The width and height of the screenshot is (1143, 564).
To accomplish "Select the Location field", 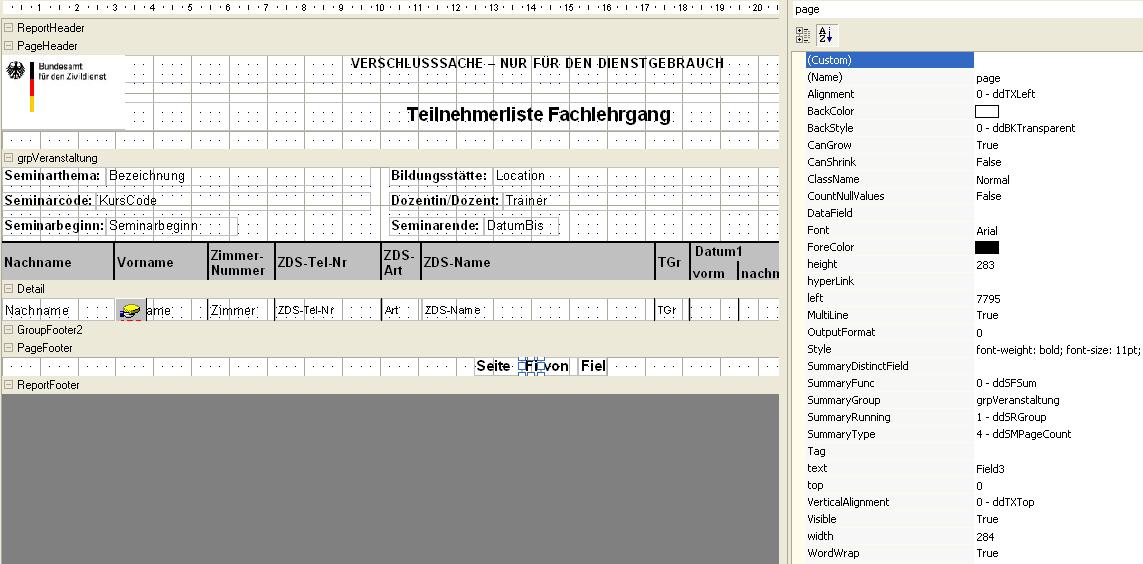I will tap(520, 176).
